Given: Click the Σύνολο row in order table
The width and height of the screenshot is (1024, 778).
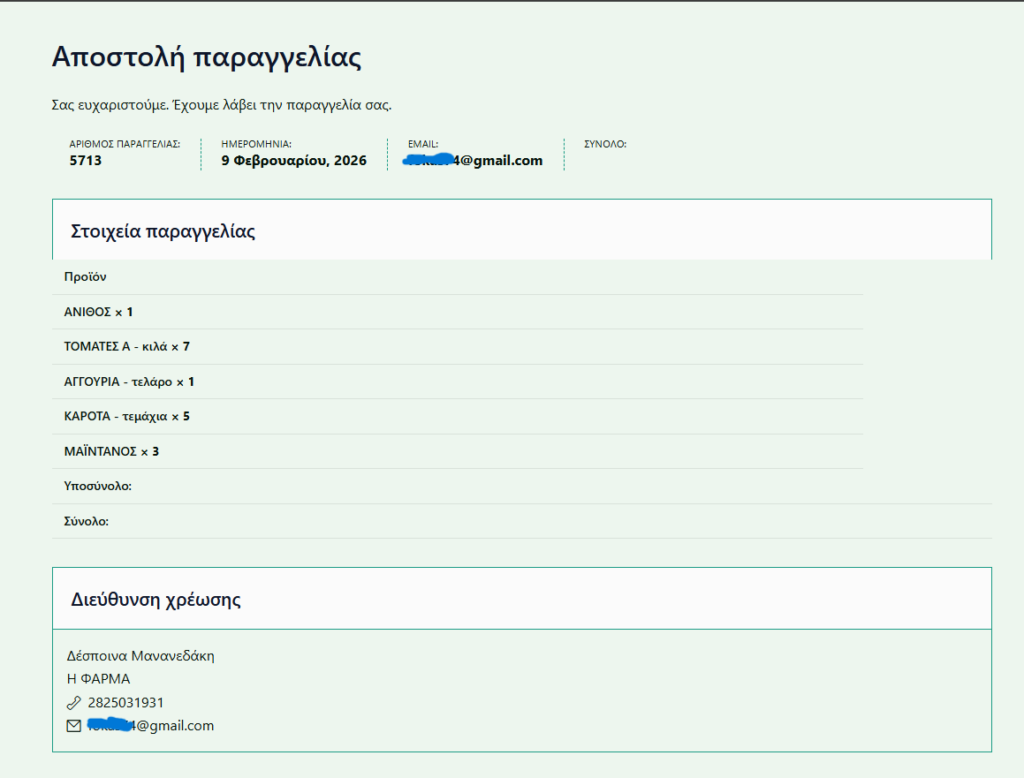Looking at the screenshot, I should [x=86, y=522].
